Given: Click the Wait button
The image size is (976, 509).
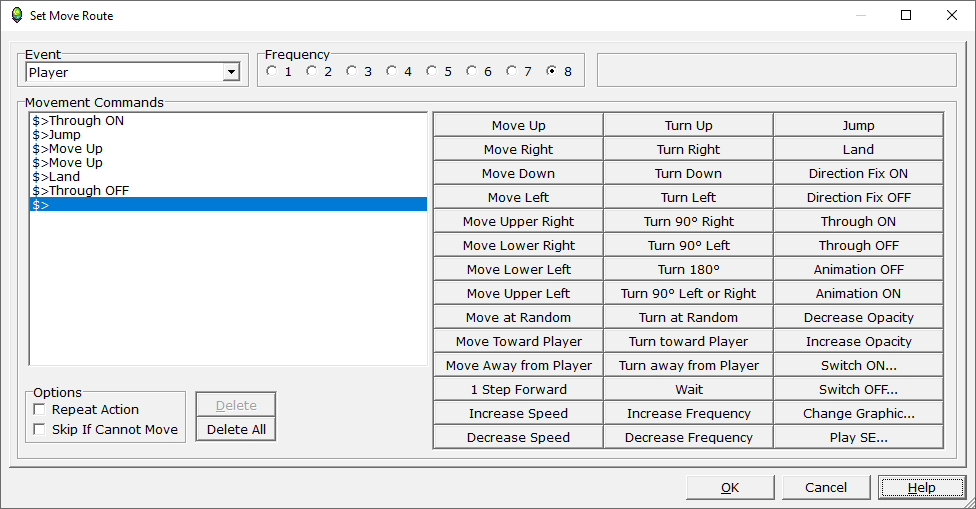Looking at the screenshot, I should point(688,390).
